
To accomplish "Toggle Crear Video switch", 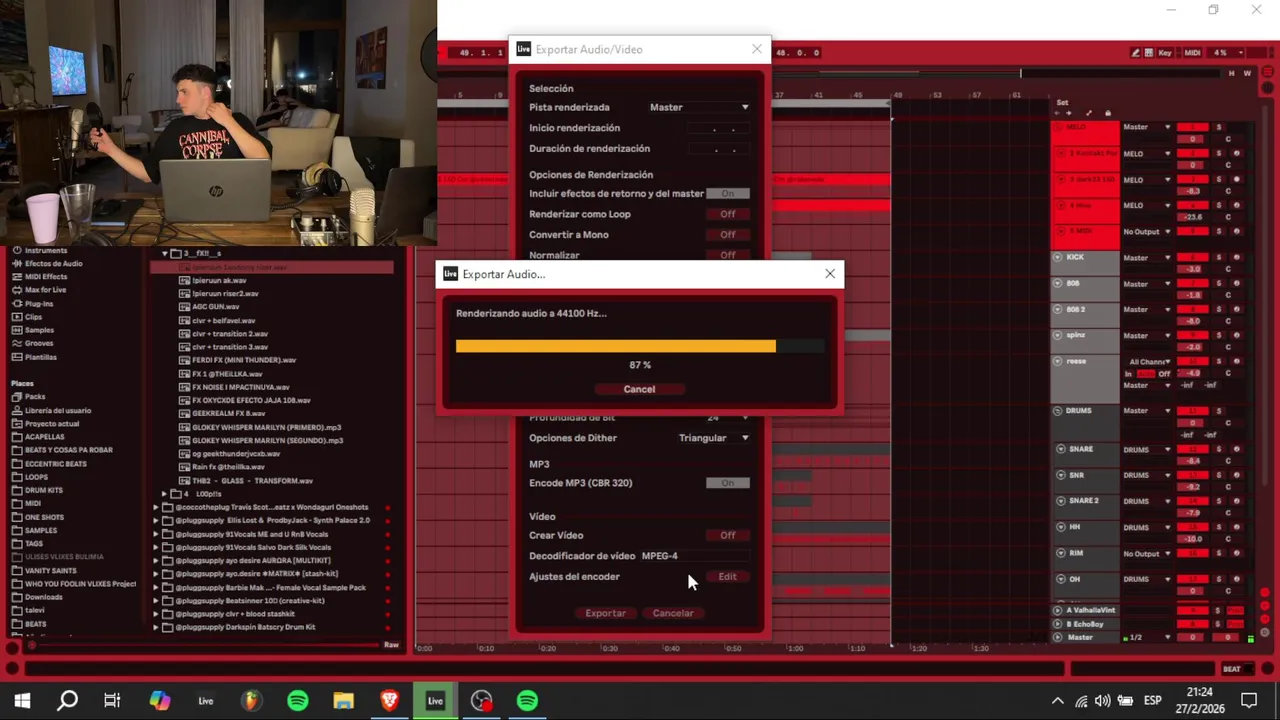I will coord(727,535).
